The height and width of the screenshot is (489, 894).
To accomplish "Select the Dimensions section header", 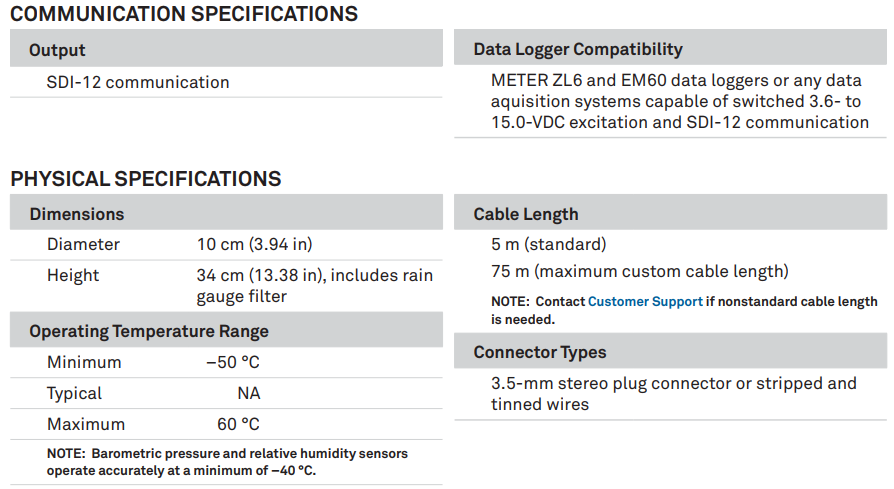I will click(x=226, y=212).
